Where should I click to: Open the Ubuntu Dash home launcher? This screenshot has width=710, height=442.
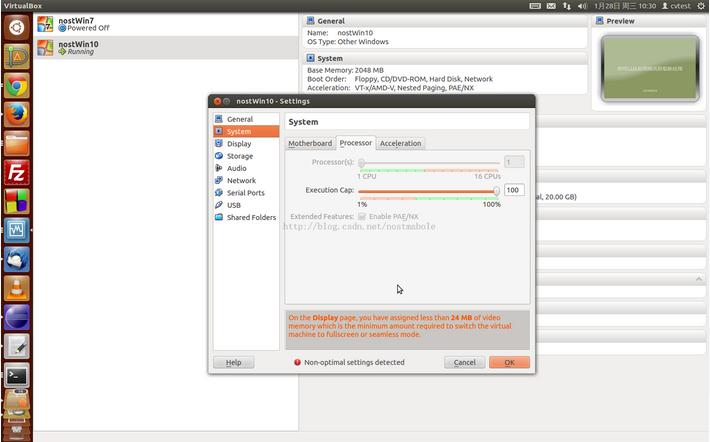[x=17, y=28]
